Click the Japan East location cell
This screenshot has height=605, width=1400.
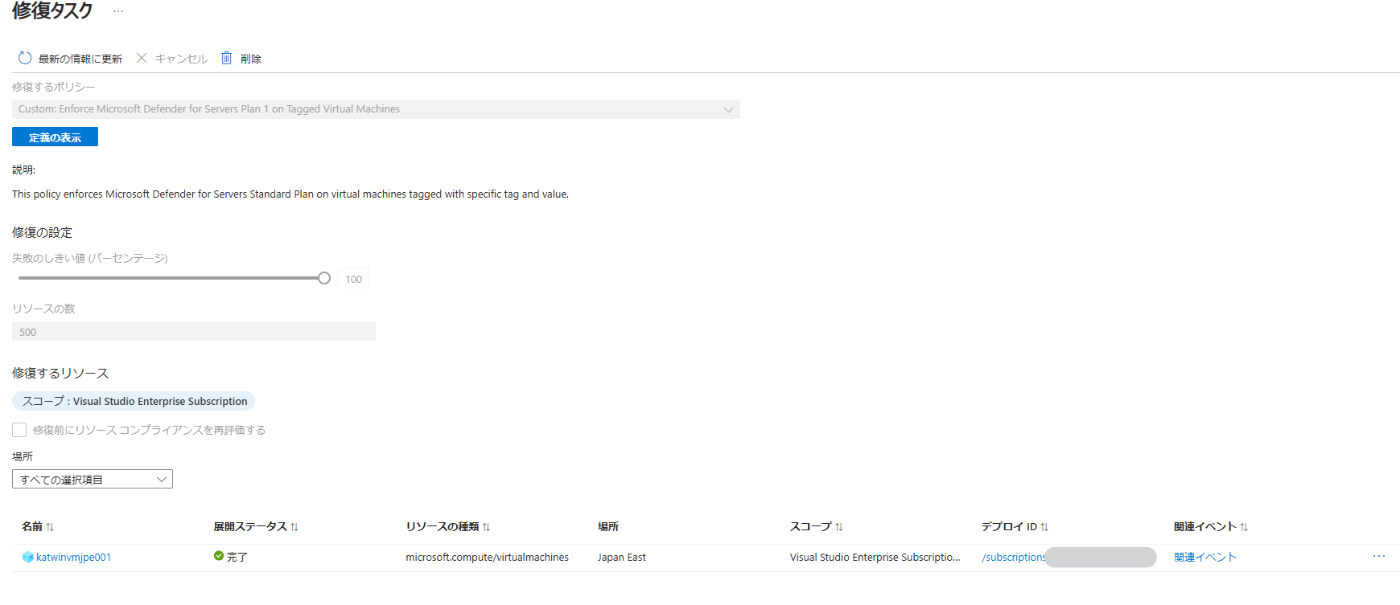tap(622, 557)
